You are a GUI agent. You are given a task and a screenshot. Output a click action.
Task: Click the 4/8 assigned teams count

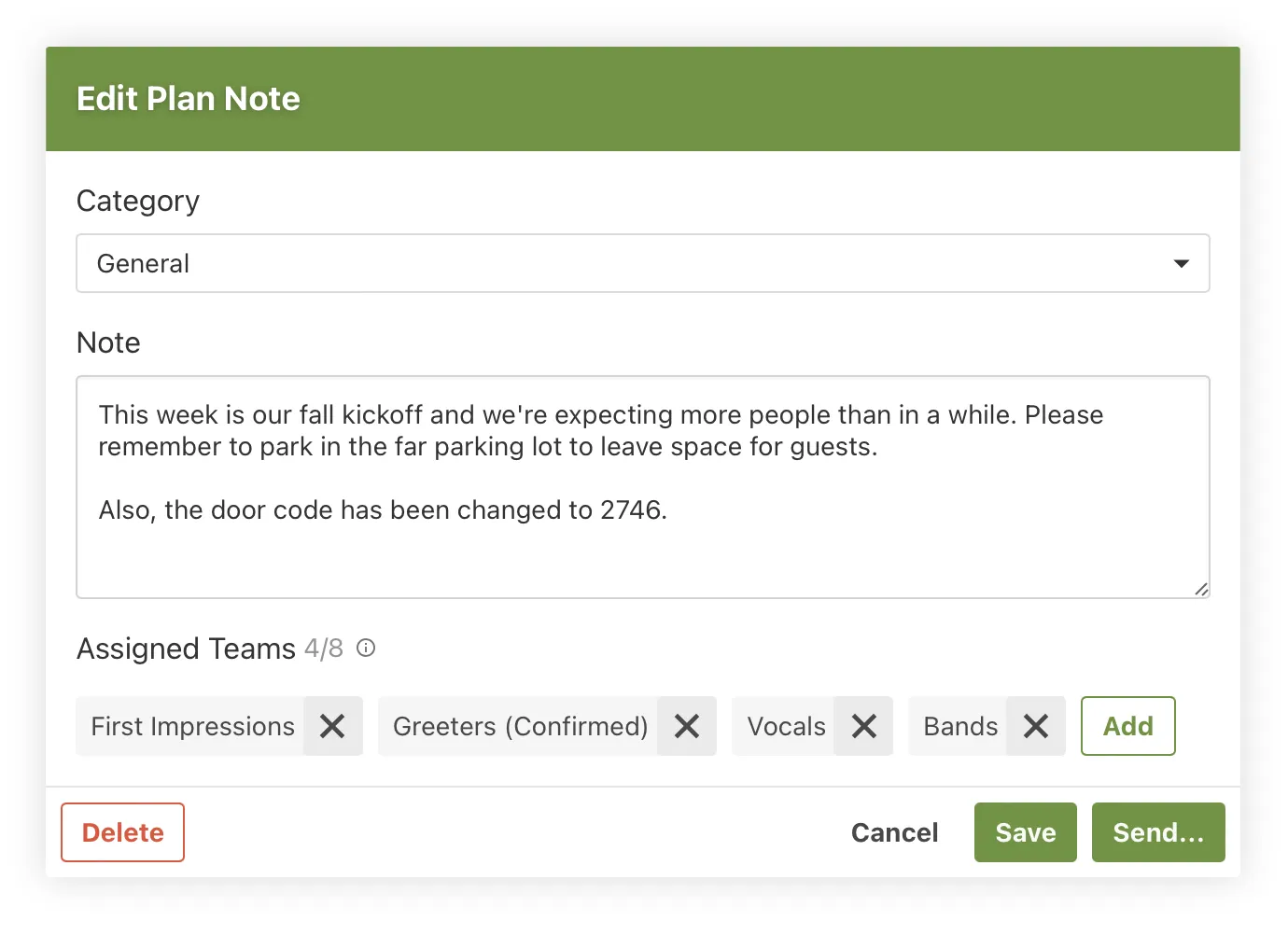point(324,648)
